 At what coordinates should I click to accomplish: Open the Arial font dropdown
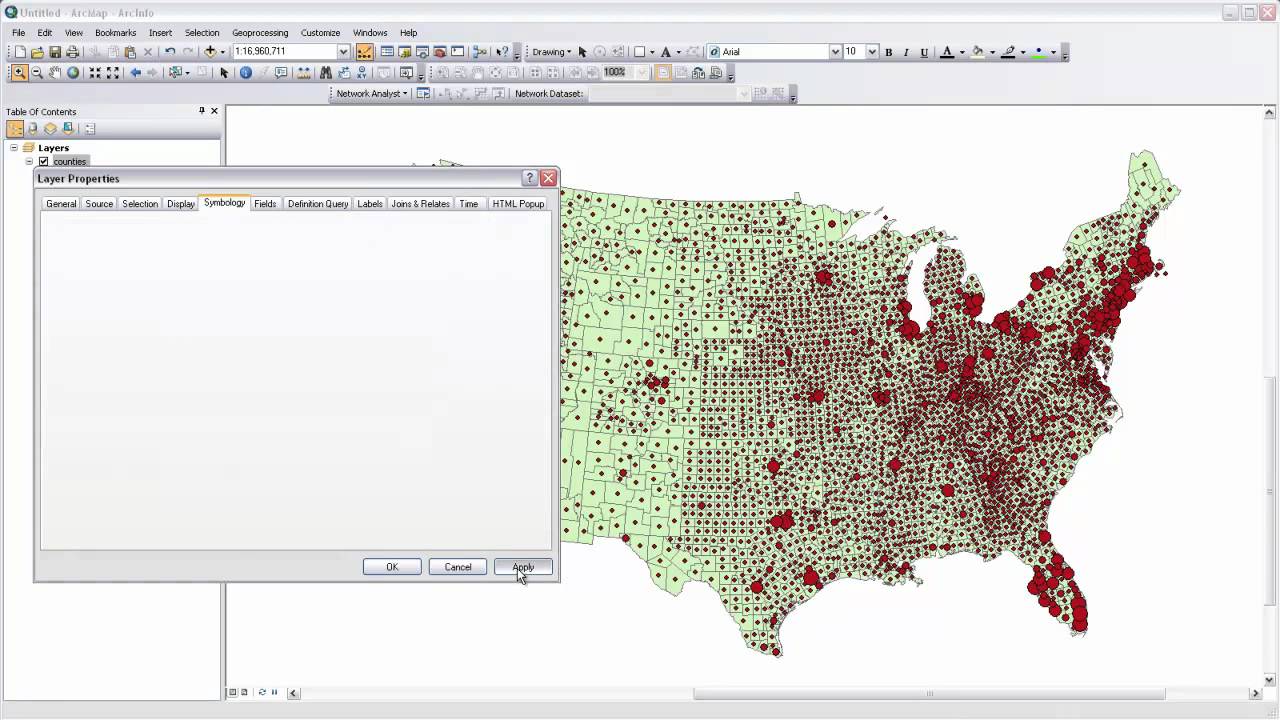click(835, 52)
